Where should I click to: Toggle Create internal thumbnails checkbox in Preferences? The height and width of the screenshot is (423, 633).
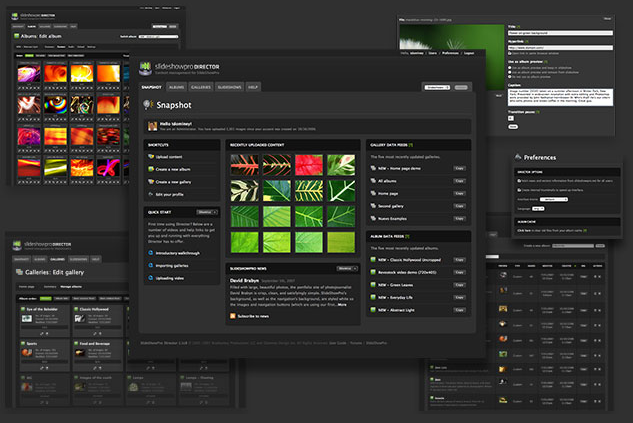tap(519, 190)
